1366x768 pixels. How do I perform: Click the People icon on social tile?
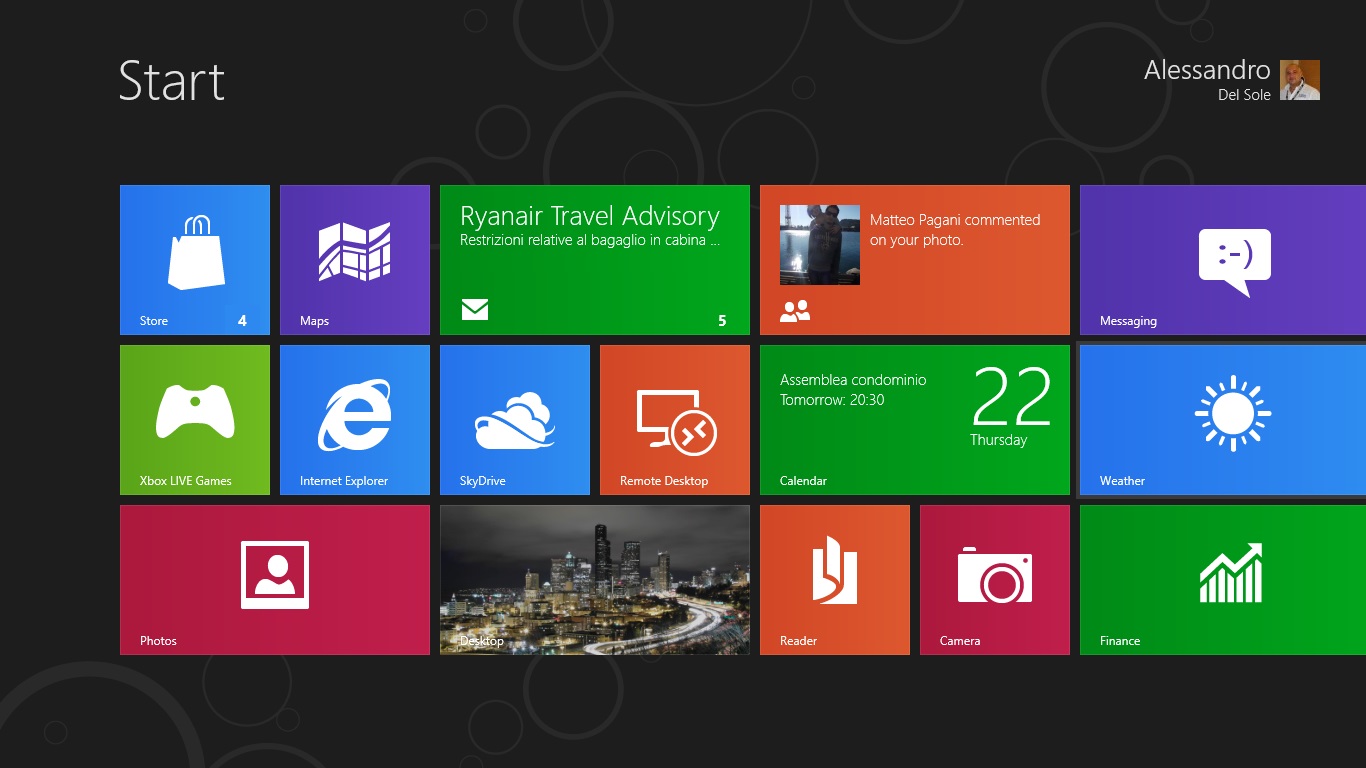coord(795,311)
